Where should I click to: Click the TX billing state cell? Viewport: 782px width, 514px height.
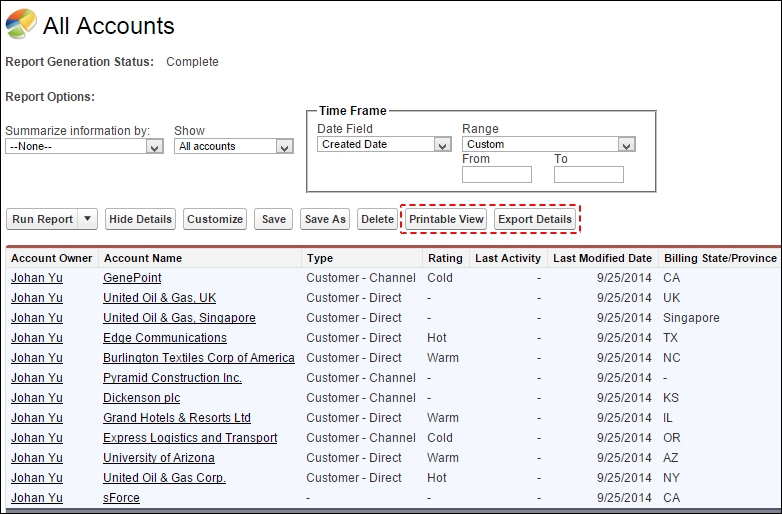[x=670, y=338]
